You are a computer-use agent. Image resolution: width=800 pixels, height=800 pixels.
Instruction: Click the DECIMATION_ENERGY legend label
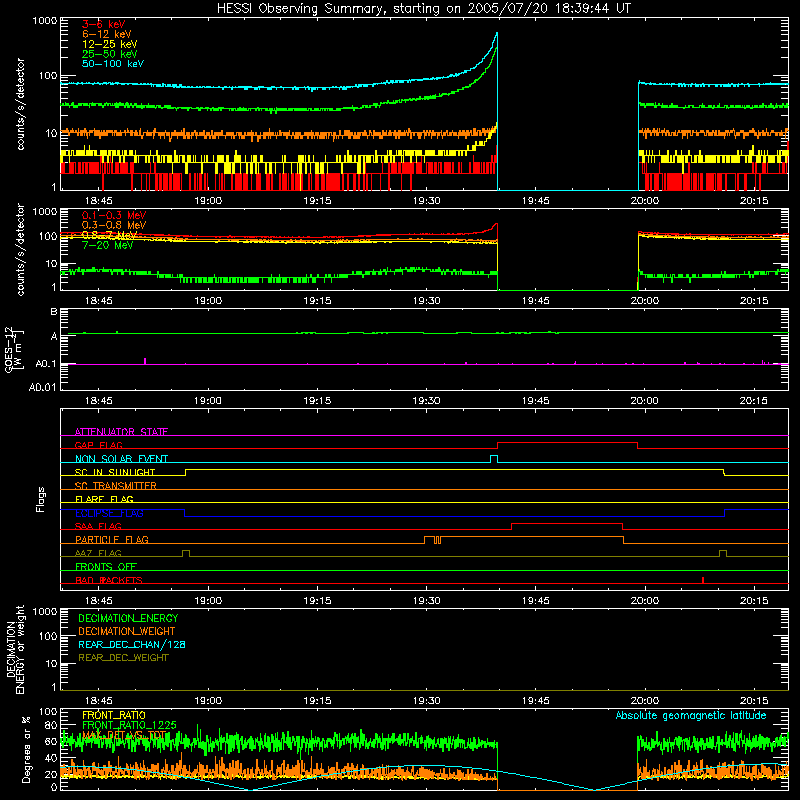pyautogui.click(x=128, y=618)
